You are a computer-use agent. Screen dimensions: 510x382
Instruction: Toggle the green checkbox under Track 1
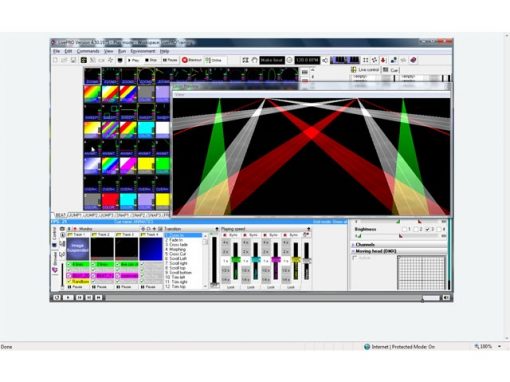coord(69,264)
